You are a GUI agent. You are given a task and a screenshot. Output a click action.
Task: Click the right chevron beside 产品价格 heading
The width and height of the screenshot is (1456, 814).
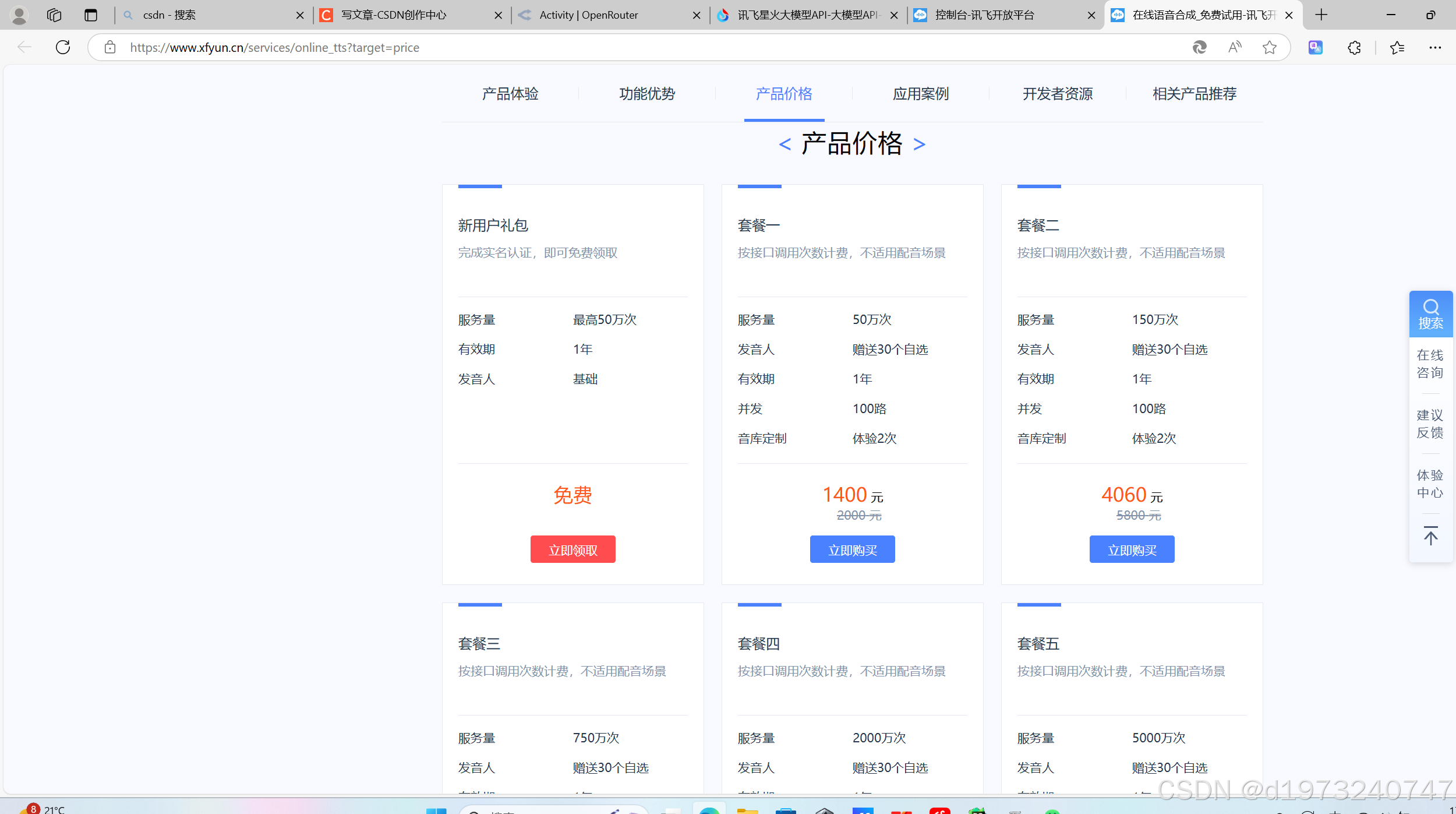tap(919, 144)
